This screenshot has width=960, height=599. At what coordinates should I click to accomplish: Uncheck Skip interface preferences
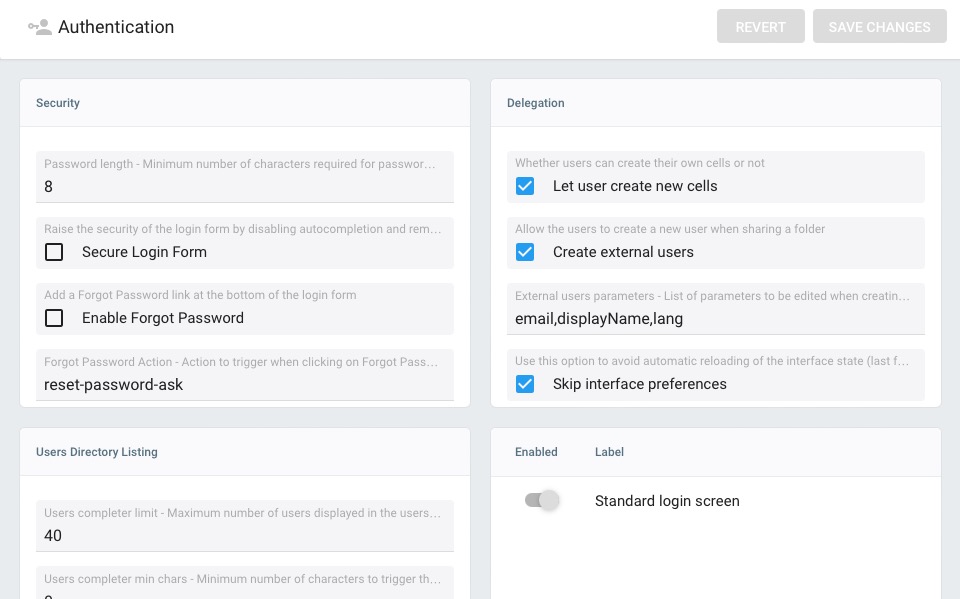[525, 384]
